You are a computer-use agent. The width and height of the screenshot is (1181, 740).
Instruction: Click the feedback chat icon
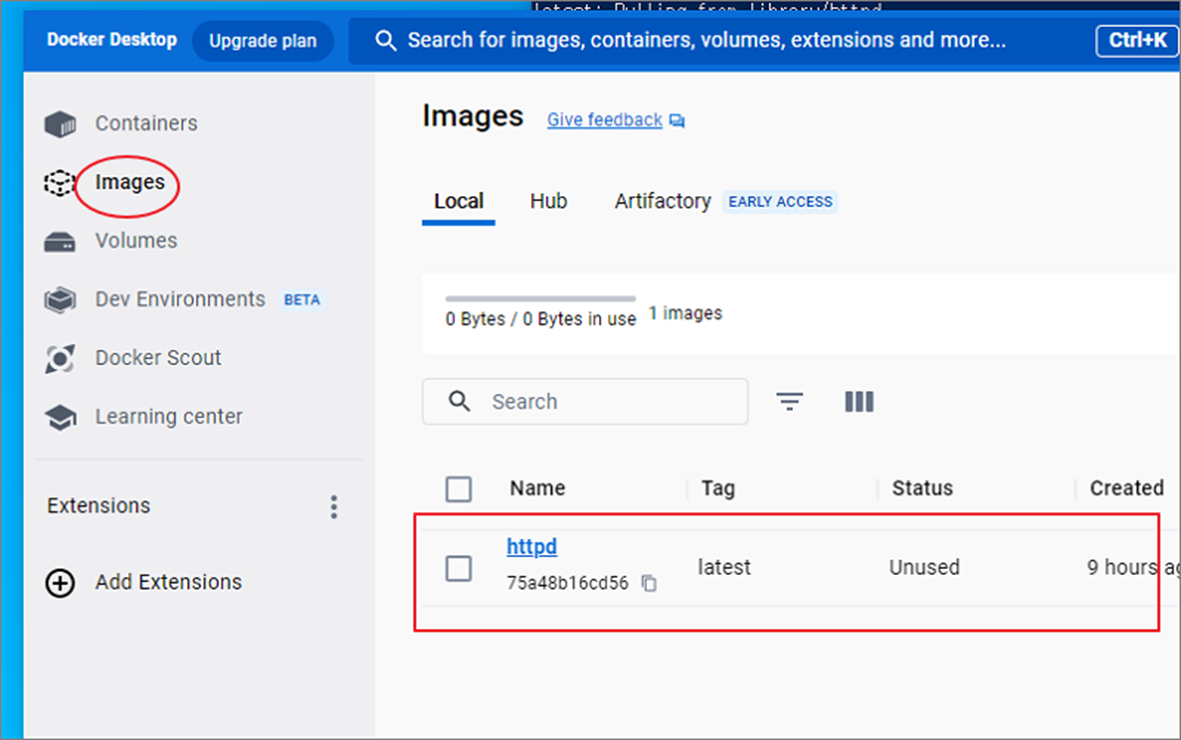pyautogui.click(x=677, y=121)
